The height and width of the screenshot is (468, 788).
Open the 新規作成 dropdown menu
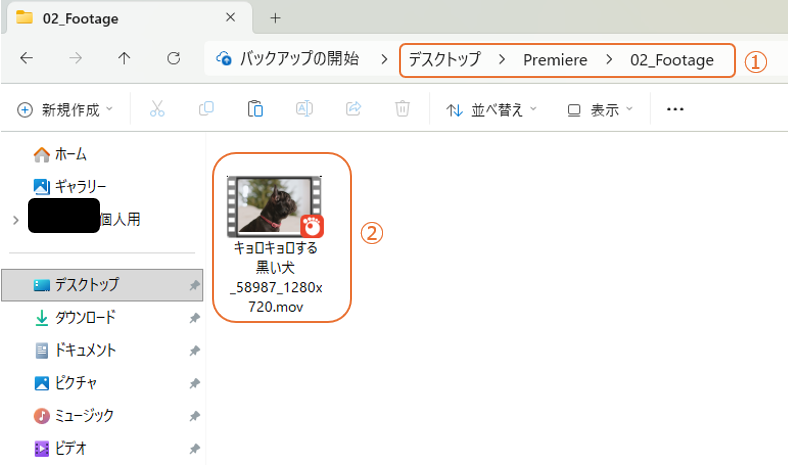(x=66, y=110)
